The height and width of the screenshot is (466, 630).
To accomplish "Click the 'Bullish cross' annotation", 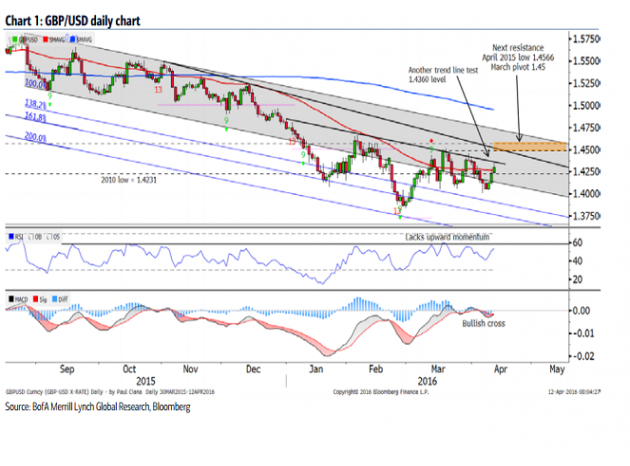I will 485,324.
